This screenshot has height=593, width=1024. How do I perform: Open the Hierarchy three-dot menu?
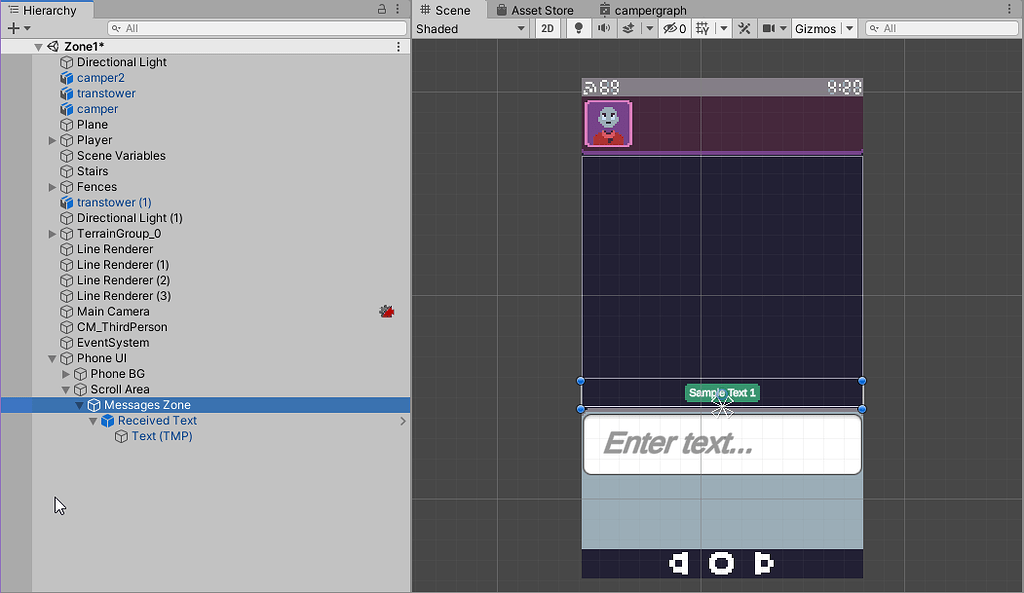(397, 9)
